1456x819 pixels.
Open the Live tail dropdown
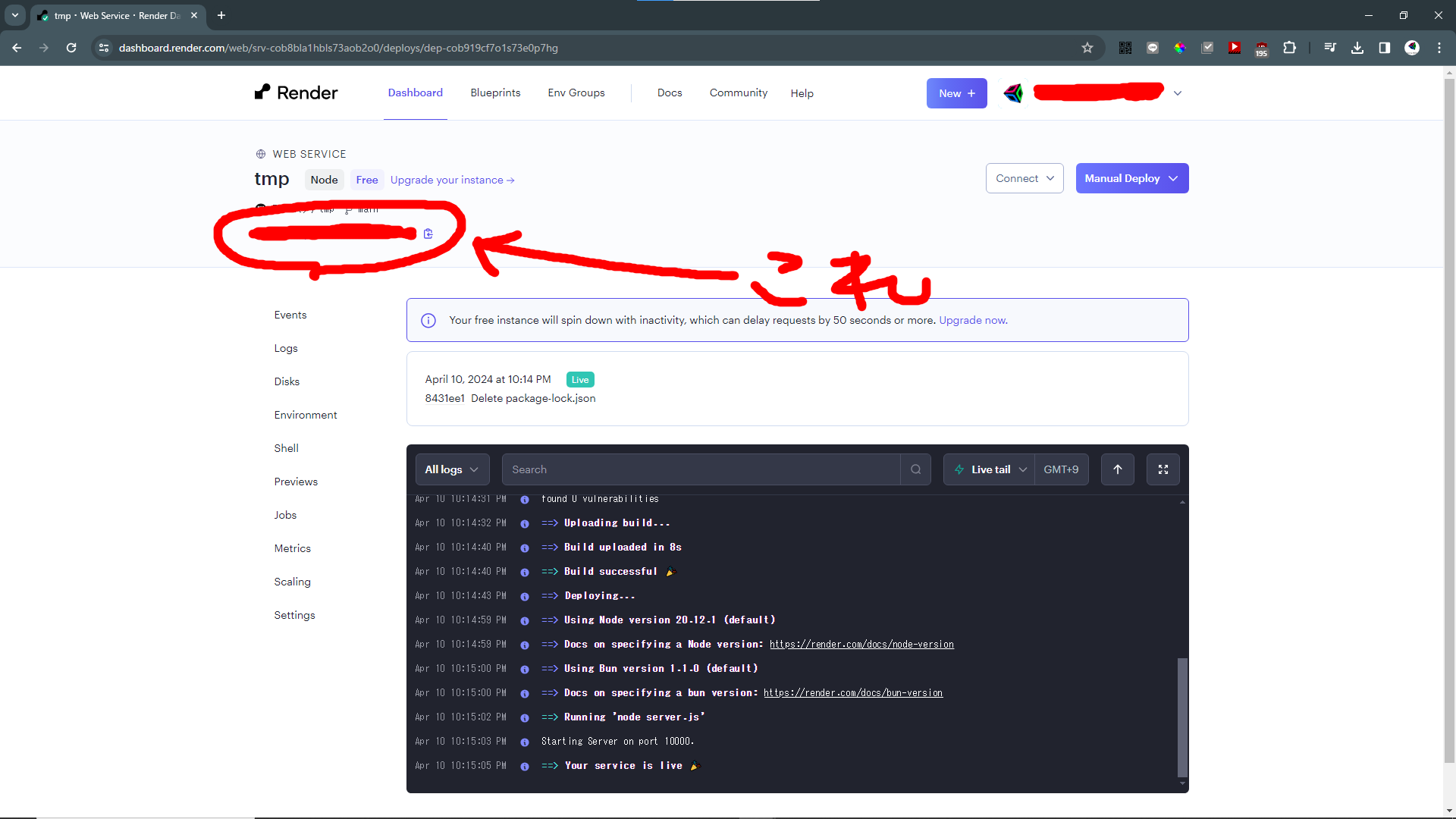click(990, 469)
